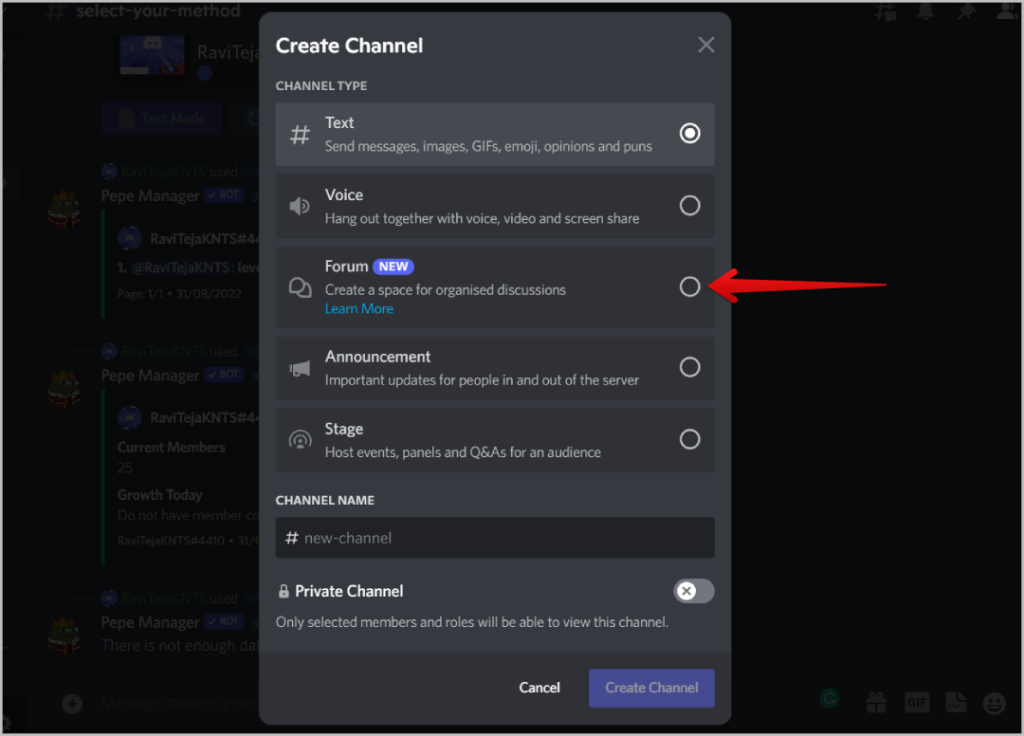Open the GIF picker in the message bar

[916, 703]
